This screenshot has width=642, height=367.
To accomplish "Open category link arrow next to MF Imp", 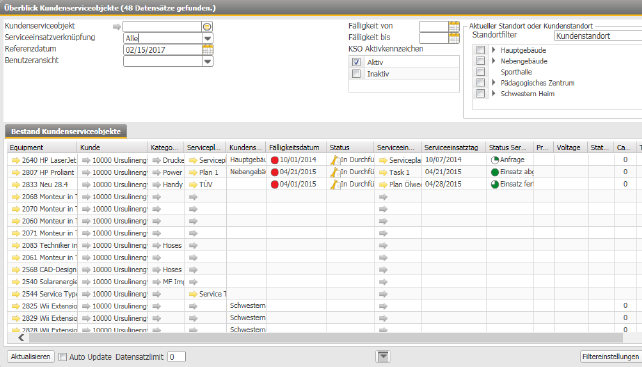I will (156, 282).
